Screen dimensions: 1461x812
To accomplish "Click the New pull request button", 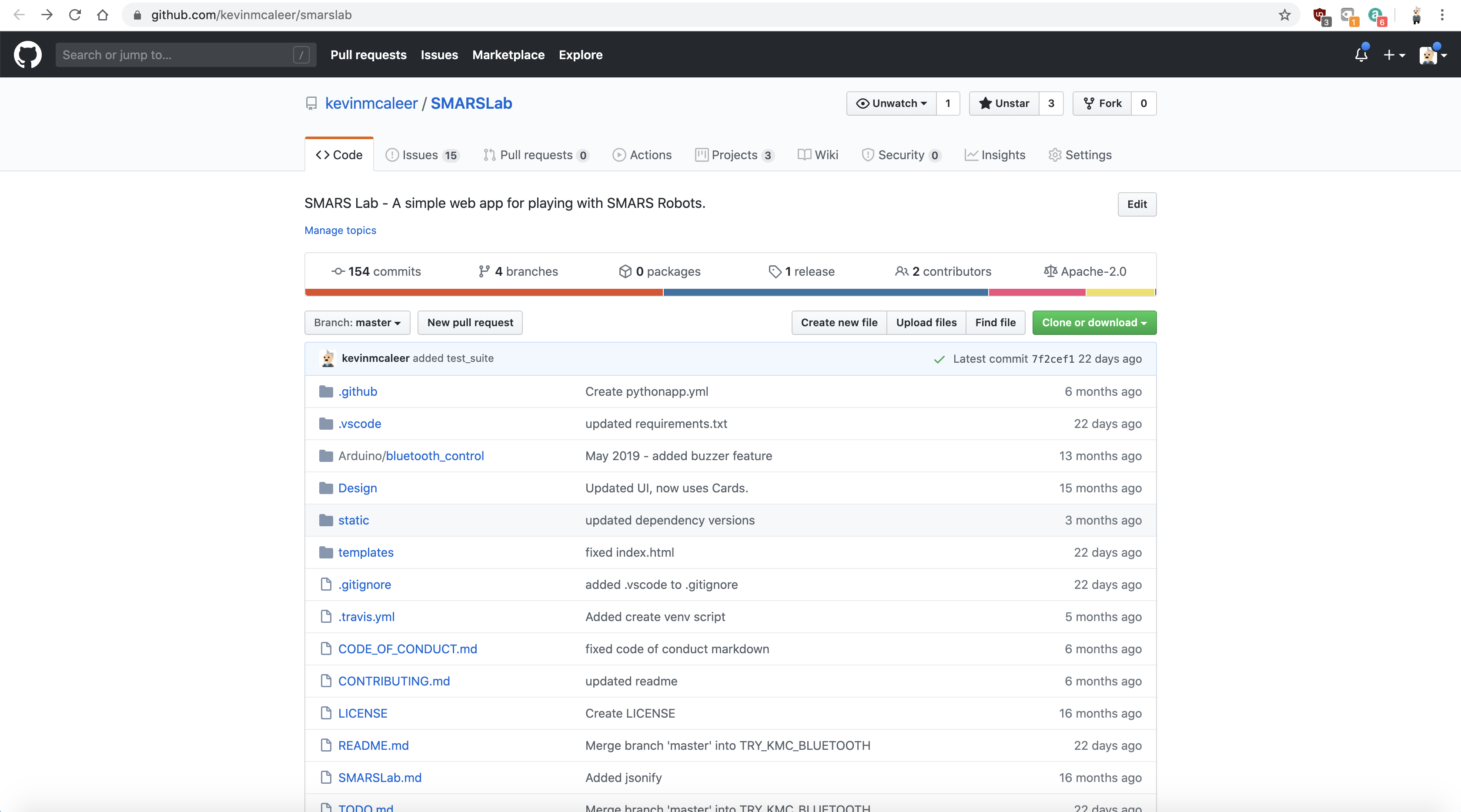I will pyautogui.click(x=470, y=323).
